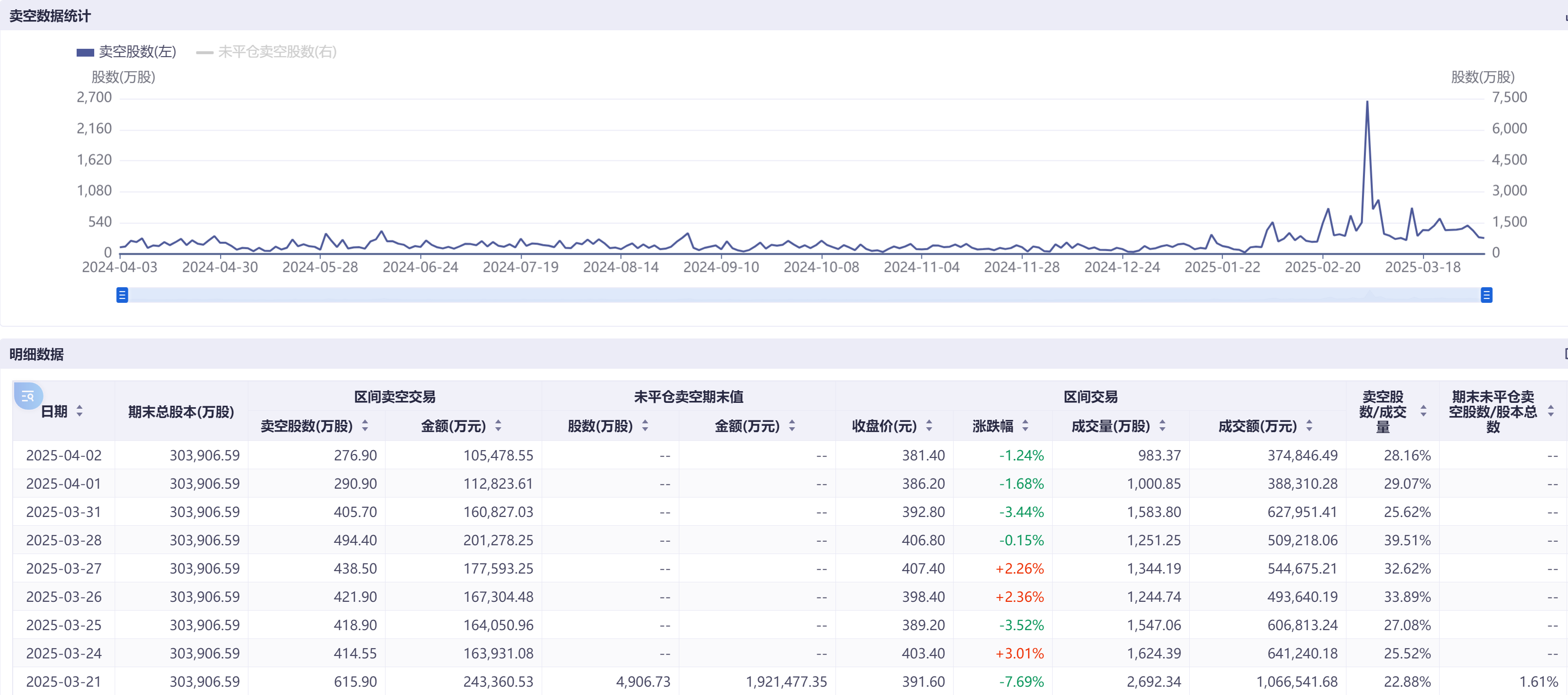
Task: Click the 期末总股本(万股) column header
Action: pos(181,412)
